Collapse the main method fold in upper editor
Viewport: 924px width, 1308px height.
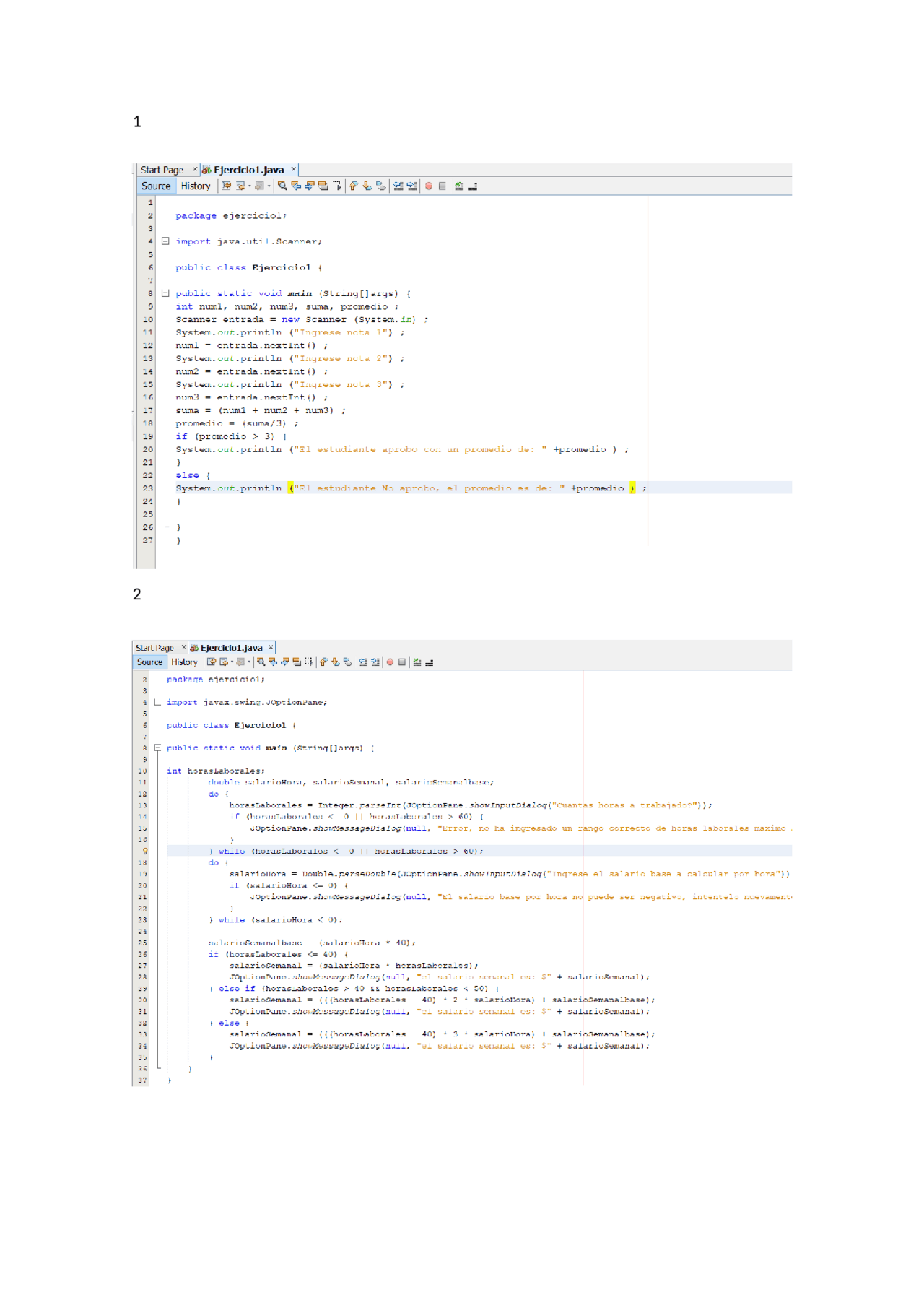click(165, 293)
